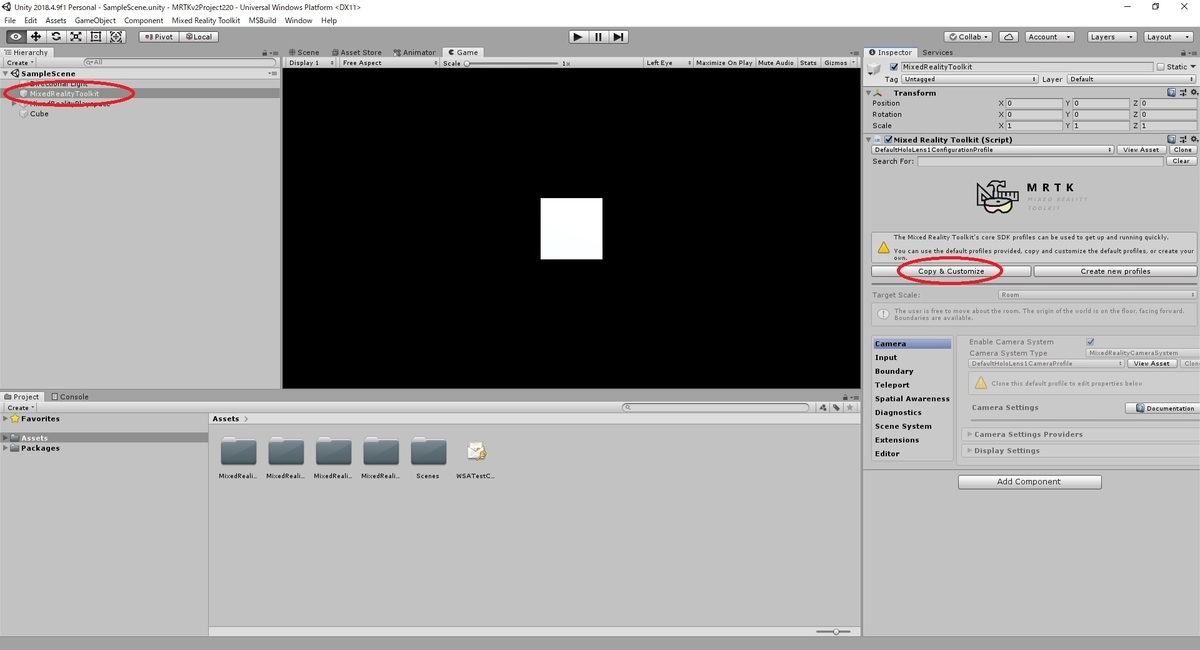Toggle Local/Global handle rotation
The width and height of the screenshot is (1200, 650).
[x=199, y=37]
